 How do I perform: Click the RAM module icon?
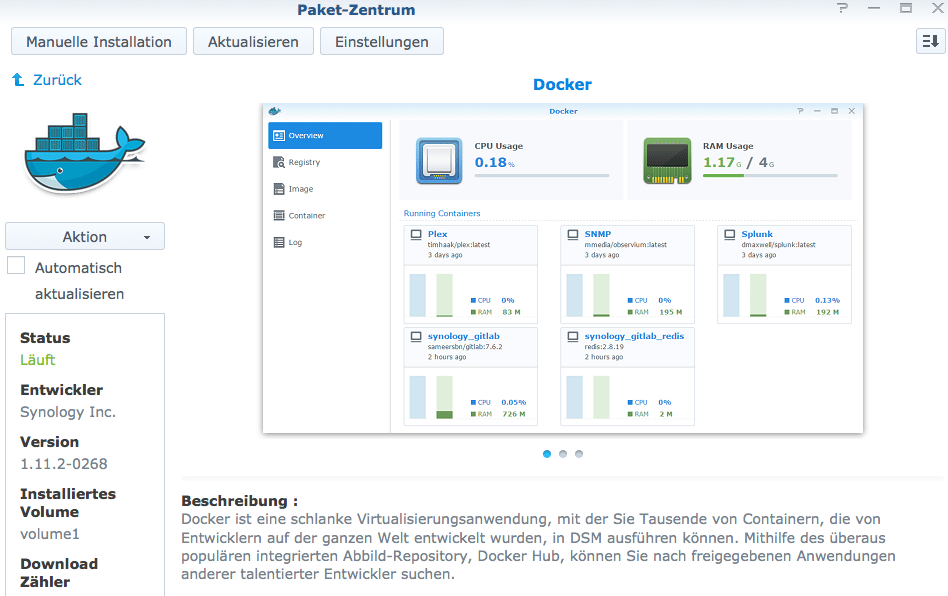(667, 161)
